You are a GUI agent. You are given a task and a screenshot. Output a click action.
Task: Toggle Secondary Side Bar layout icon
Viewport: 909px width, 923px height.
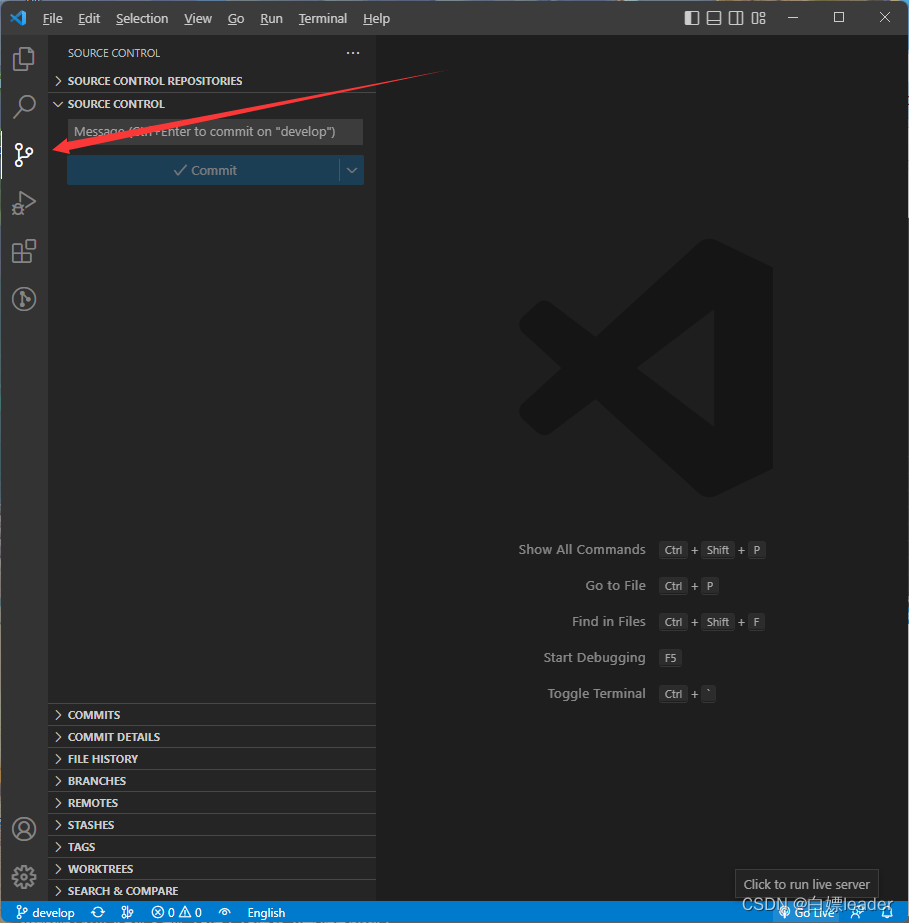coord(736,18)
